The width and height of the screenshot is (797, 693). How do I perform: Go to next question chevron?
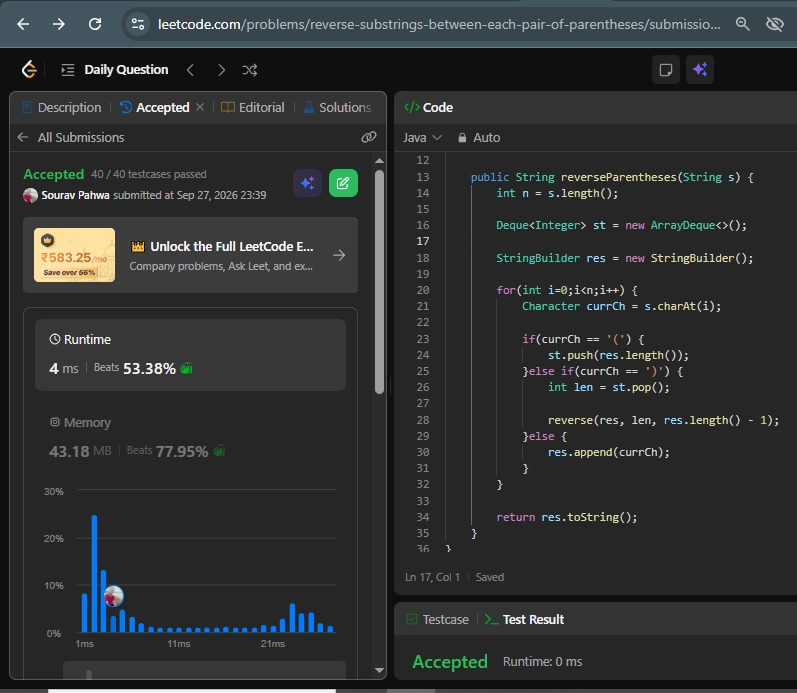pyautogui.click(x=221, y=70)
